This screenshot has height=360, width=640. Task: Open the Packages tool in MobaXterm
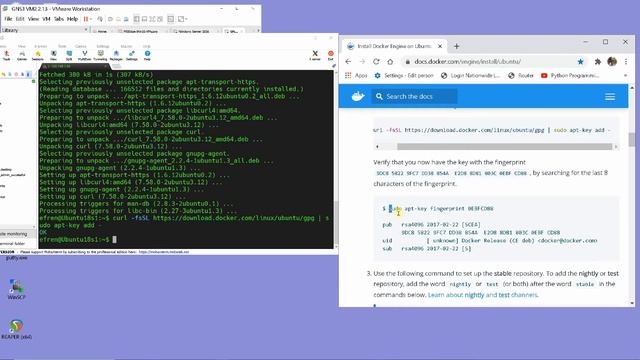(x=116, y=56)
